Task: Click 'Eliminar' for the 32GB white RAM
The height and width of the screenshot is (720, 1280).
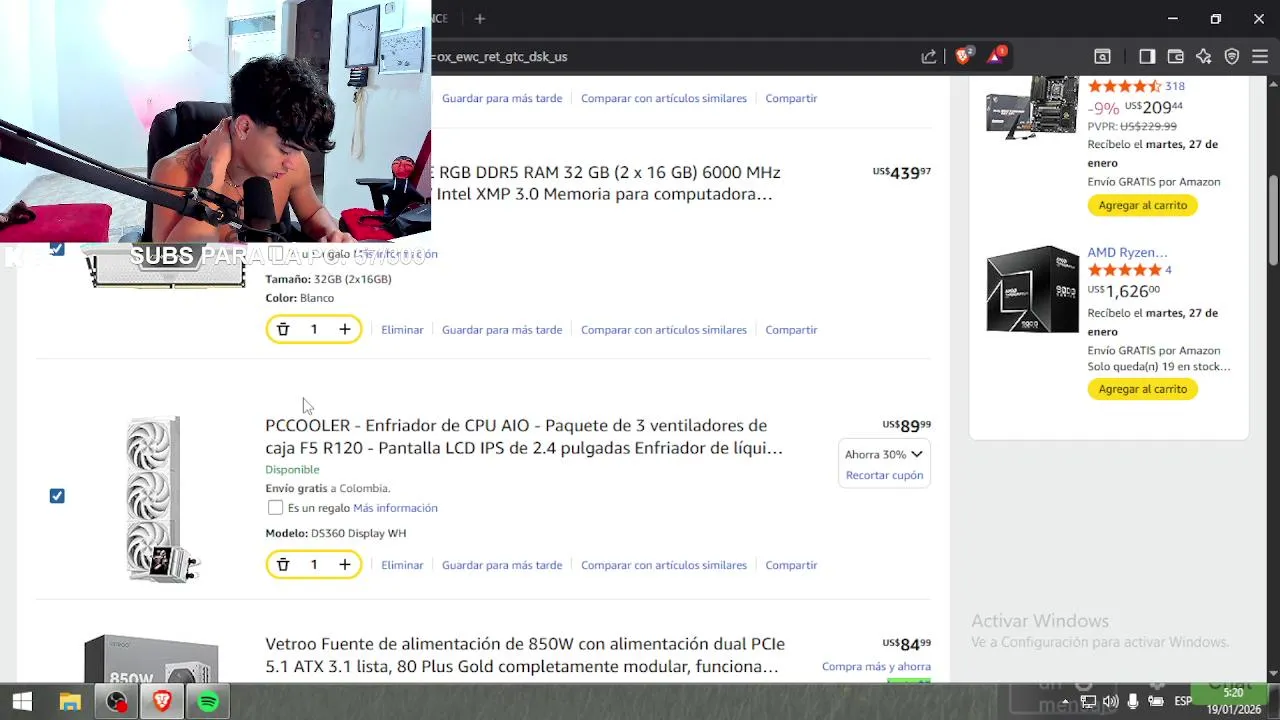Action: [x=402, y=329]
